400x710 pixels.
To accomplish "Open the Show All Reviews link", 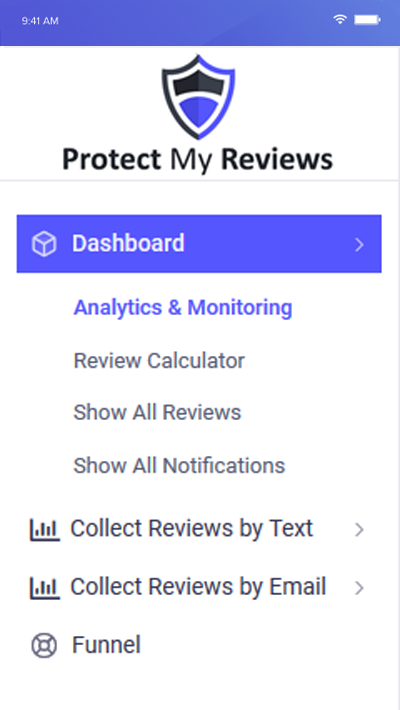I will click(157, 413).
